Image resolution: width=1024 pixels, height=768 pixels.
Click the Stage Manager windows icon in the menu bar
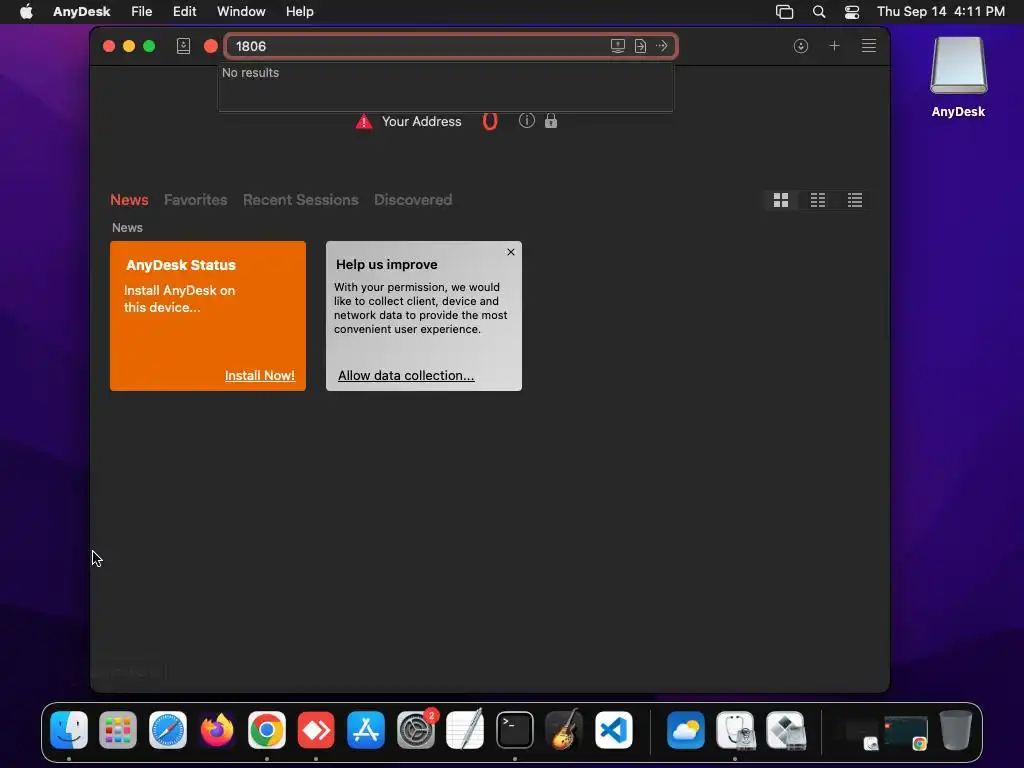pos(784,12)
